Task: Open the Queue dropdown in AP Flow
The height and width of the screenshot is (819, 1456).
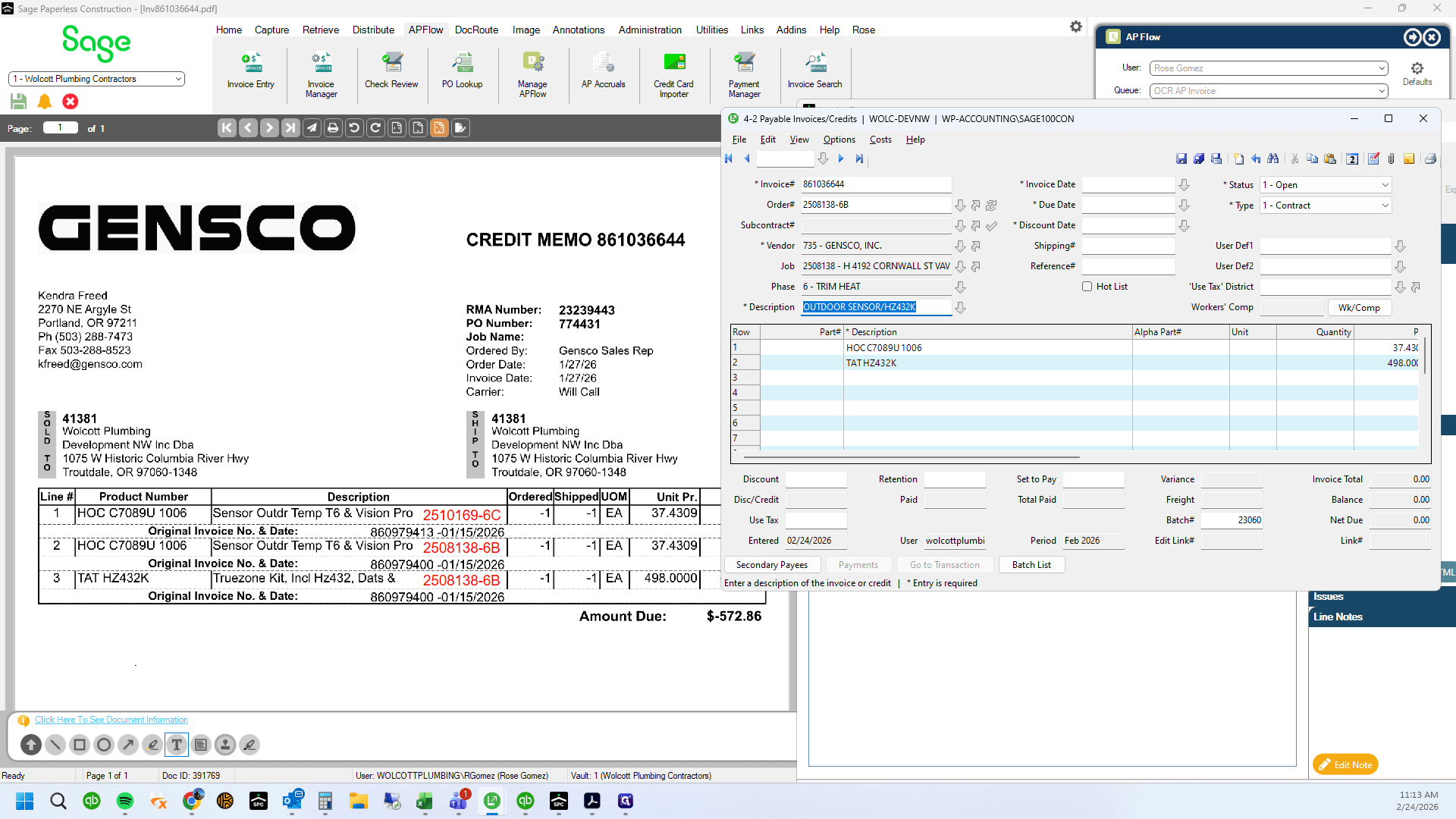Action: pos(1269,91)
